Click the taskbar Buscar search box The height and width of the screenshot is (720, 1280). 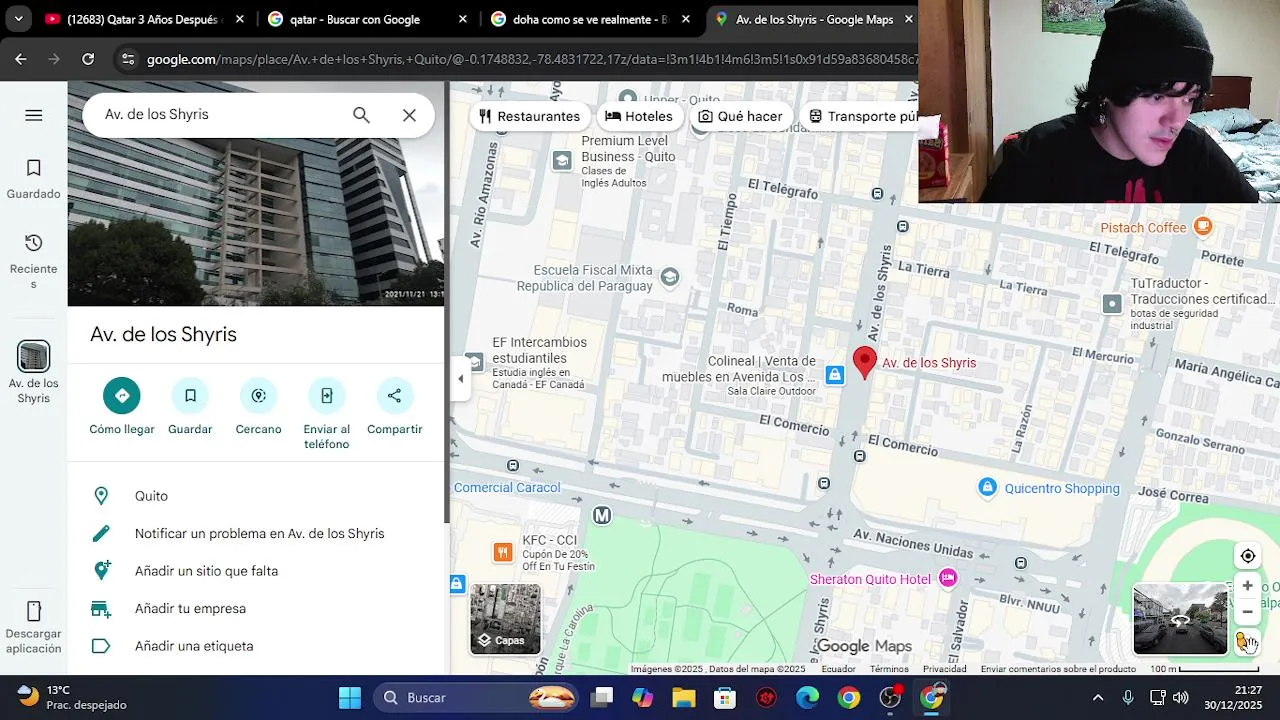(476, 697)
